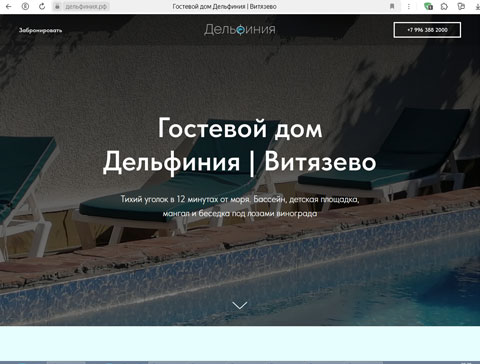Click the page title Гостевой дом Дельфиния | Витязево in address bar
Screen dimensions: 480x364
224,6
